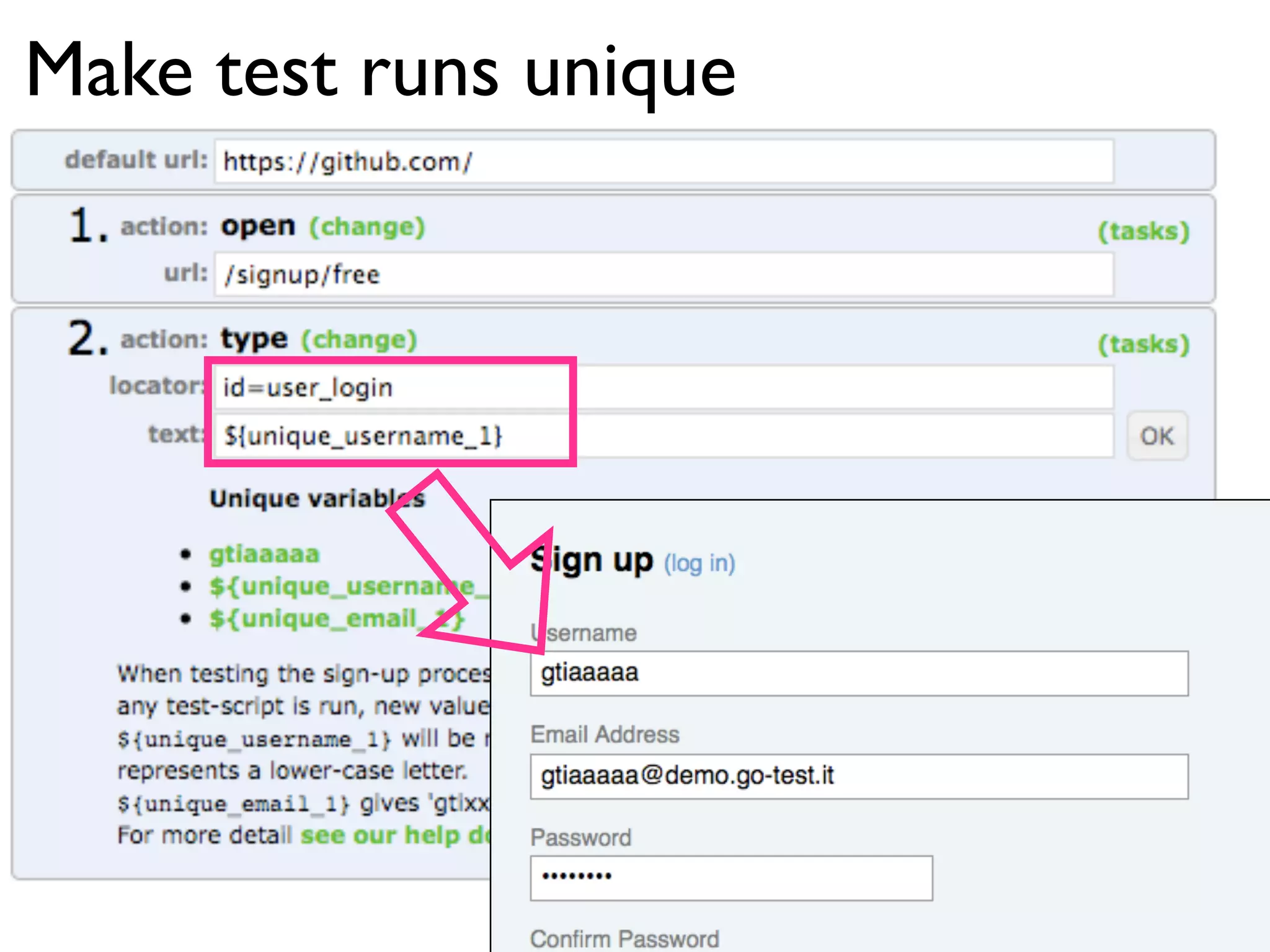Select the gtiaaaaa unique variable link
The image size is (1270, 952).
pyautogui.click(x=264, y=554)
